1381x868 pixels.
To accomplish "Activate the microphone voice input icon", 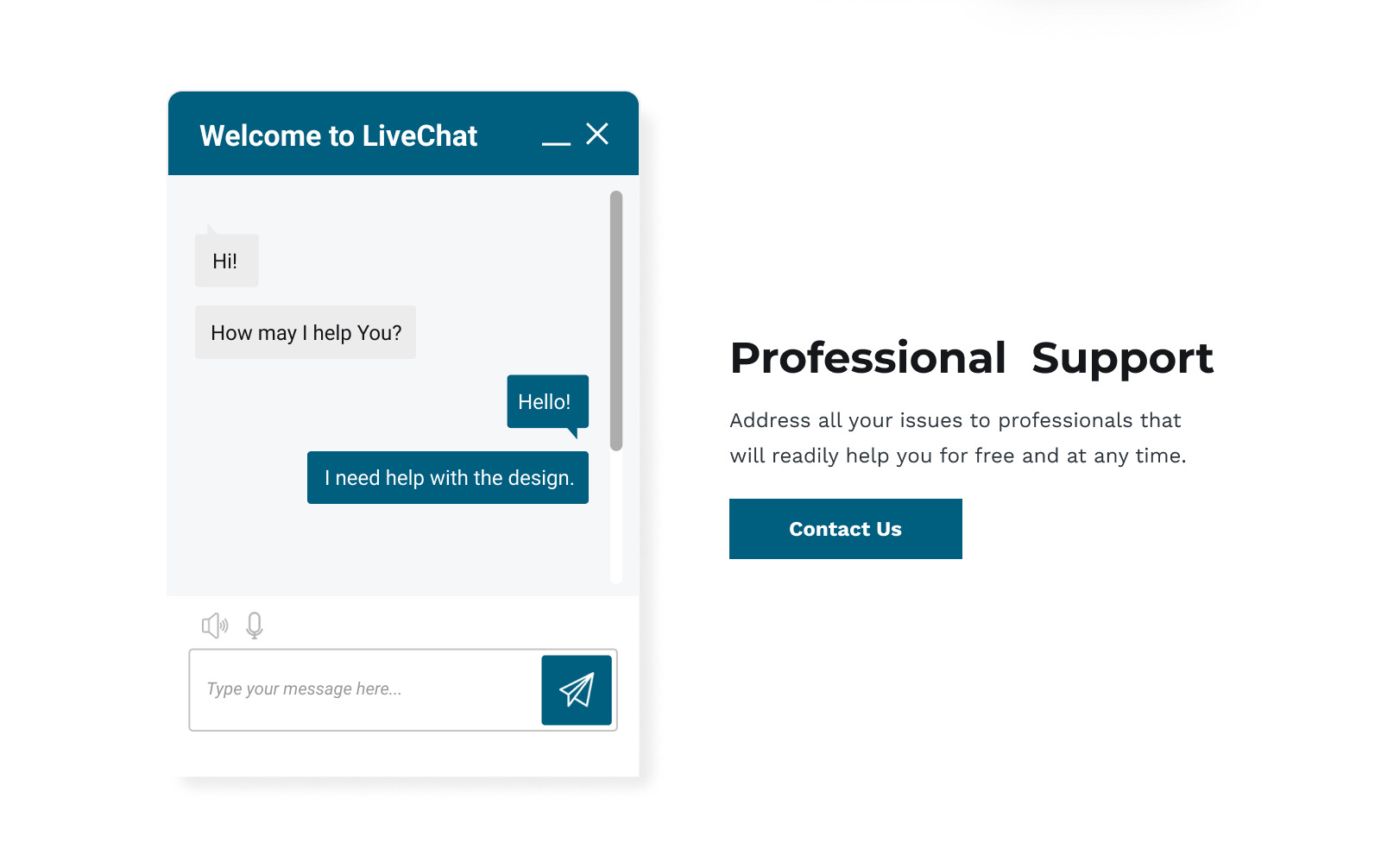I will point(255,626).
